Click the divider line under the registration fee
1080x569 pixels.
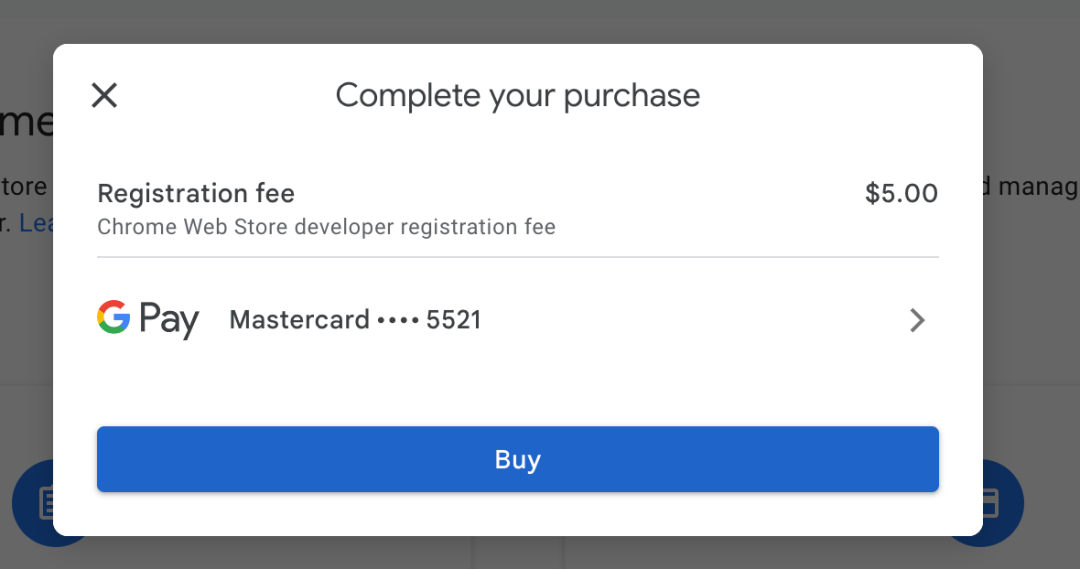517,257
